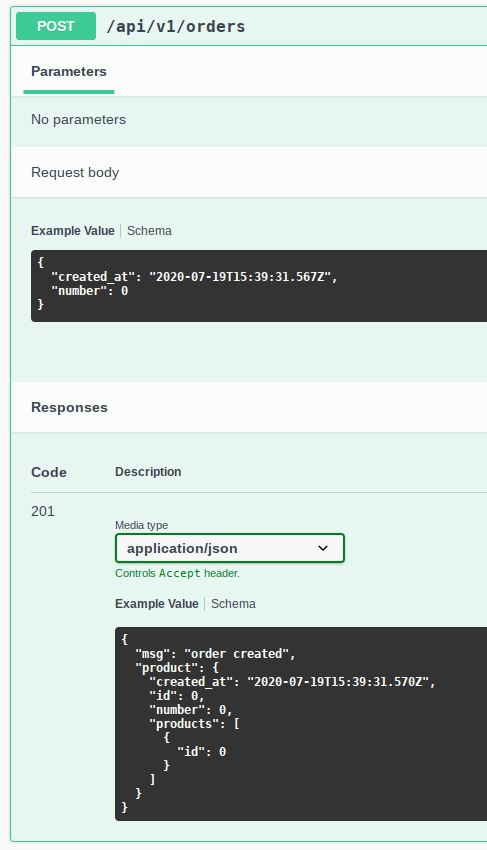
Task: Click the request "created_at" timestamp line
Action: click(x=194, y=276)
